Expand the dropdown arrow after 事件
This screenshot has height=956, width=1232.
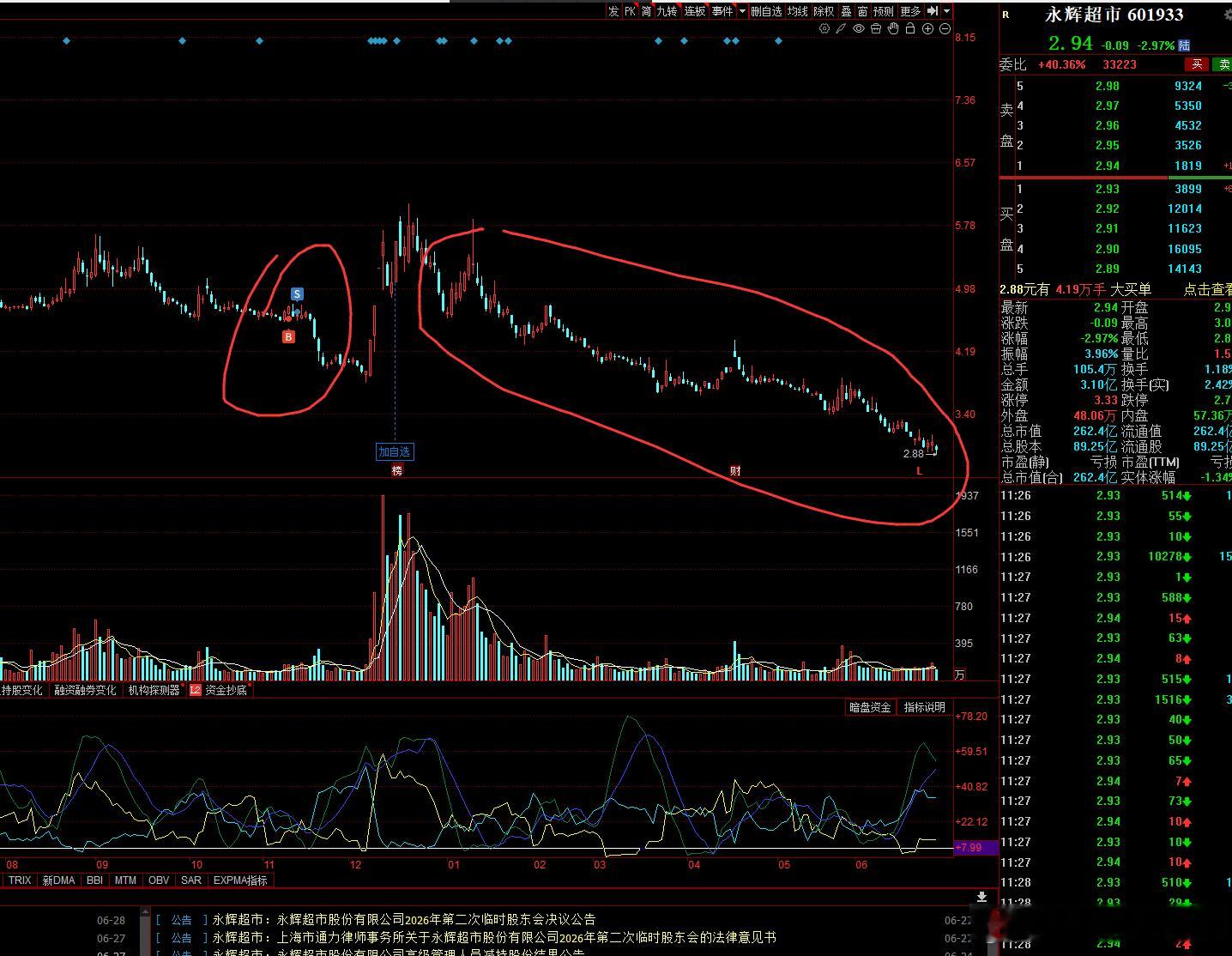(x=742, y=11)
